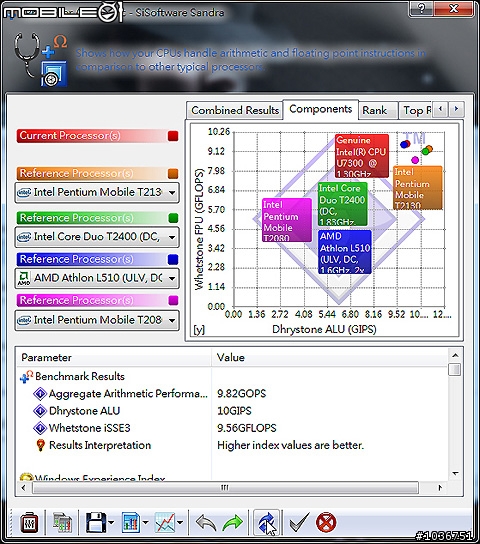Click the horizontal scrollbar thumb in the results list

tap(225, 488)
